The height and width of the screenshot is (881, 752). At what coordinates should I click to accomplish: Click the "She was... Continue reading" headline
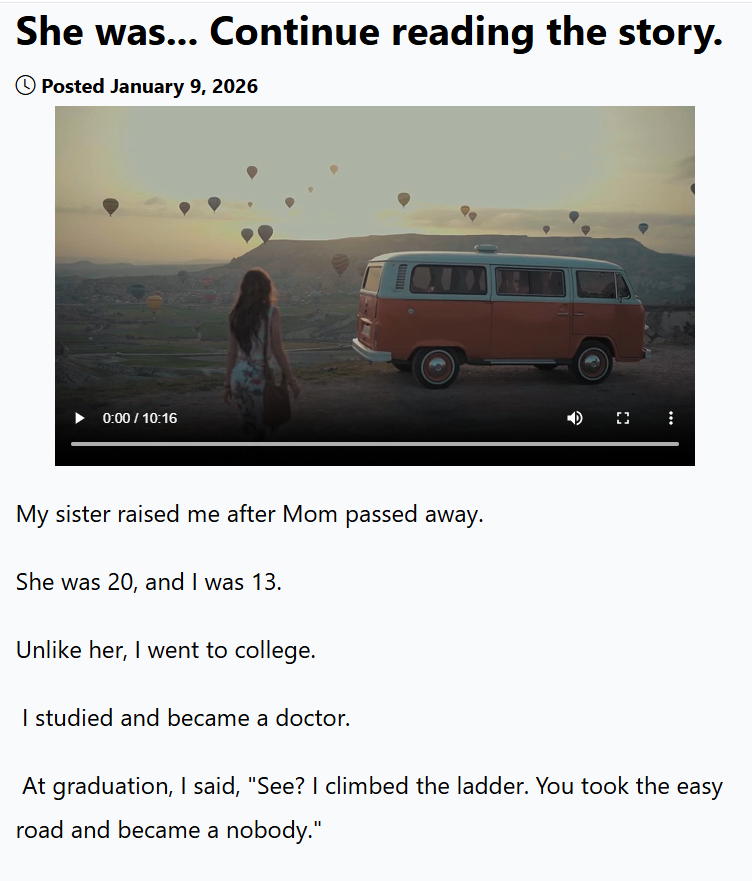point(369,33)
